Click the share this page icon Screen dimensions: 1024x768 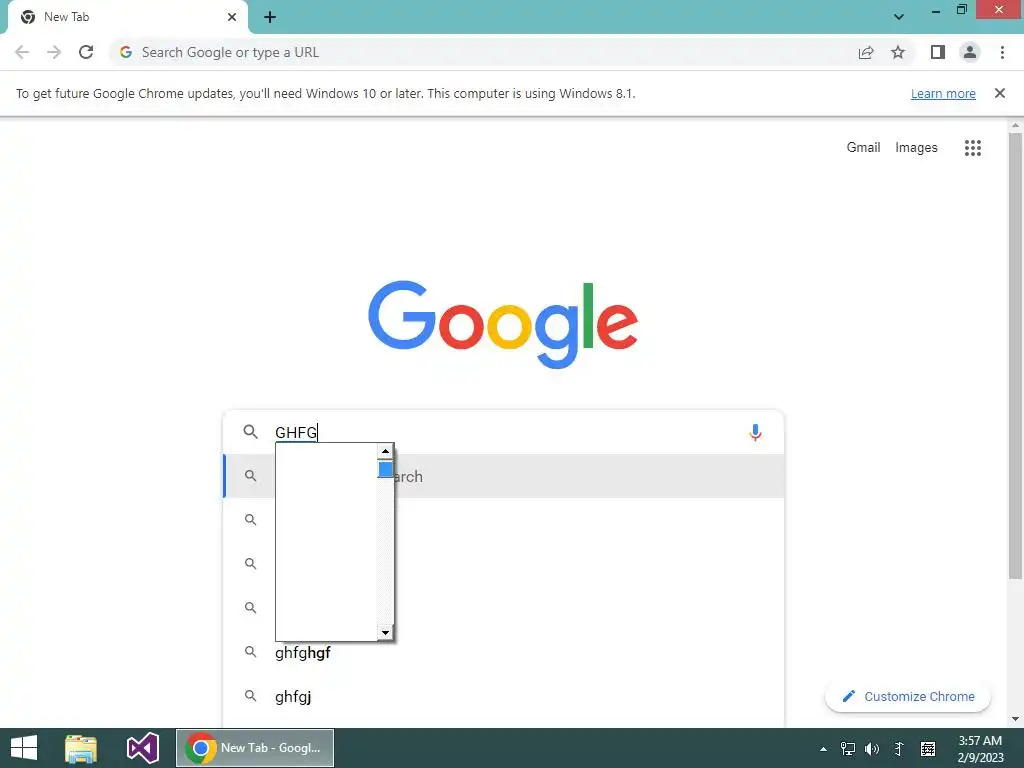866,52
